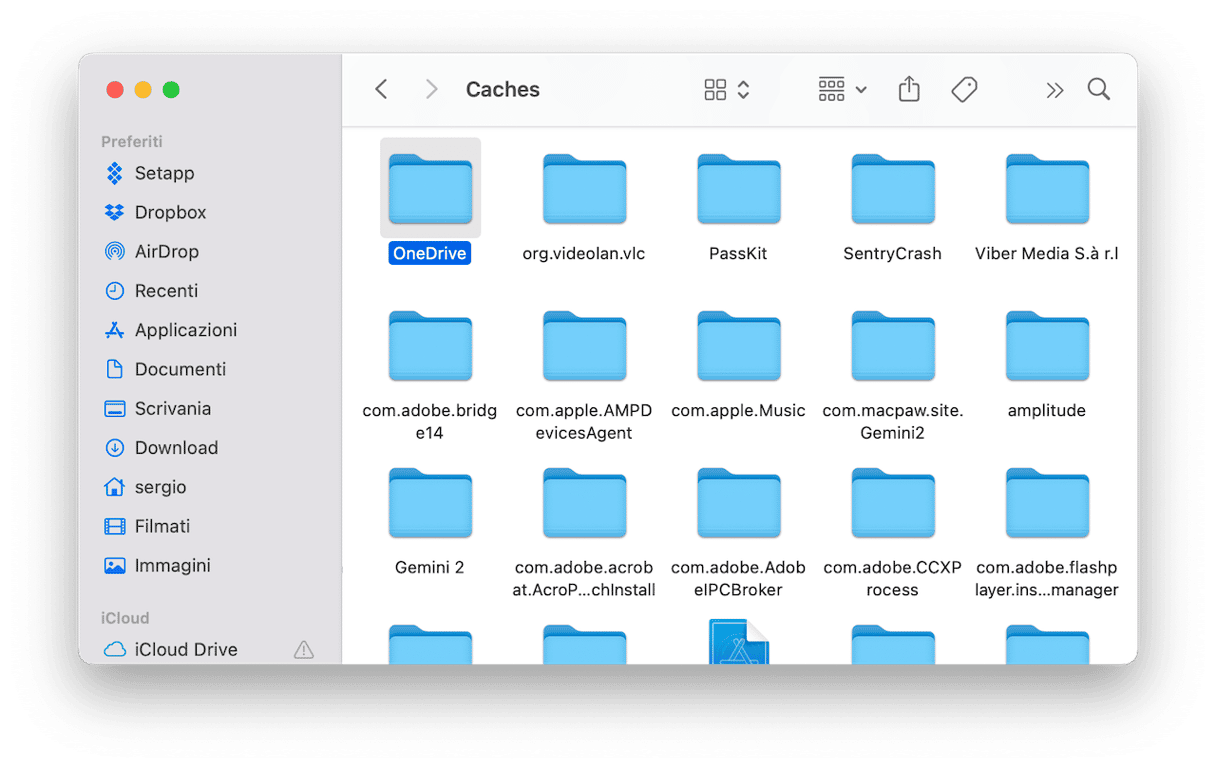Select the Xcode-style document file icon
Screen dimensions: 1216x768
click(738, 641)
